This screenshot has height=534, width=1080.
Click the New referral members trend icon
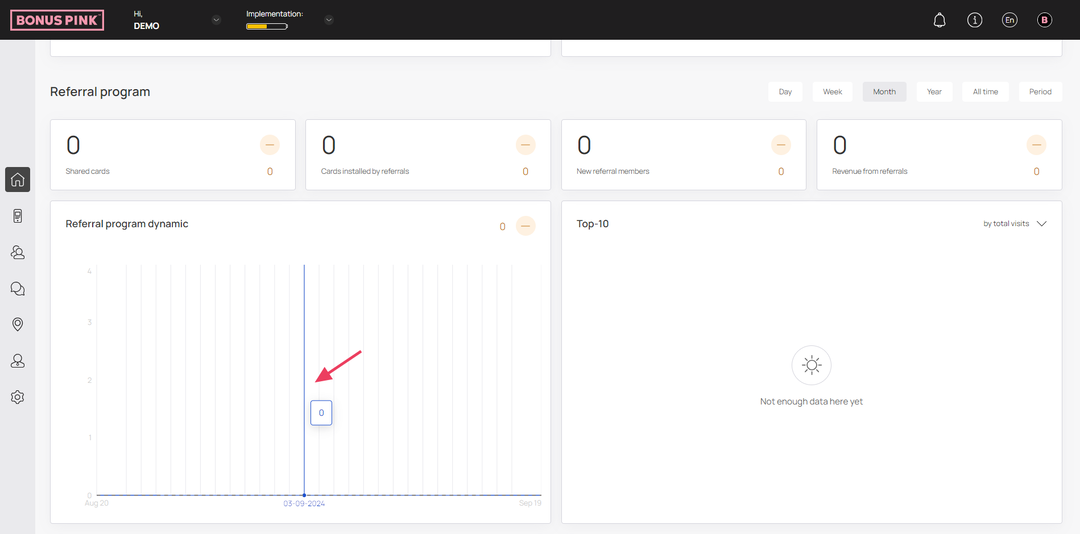781,145
